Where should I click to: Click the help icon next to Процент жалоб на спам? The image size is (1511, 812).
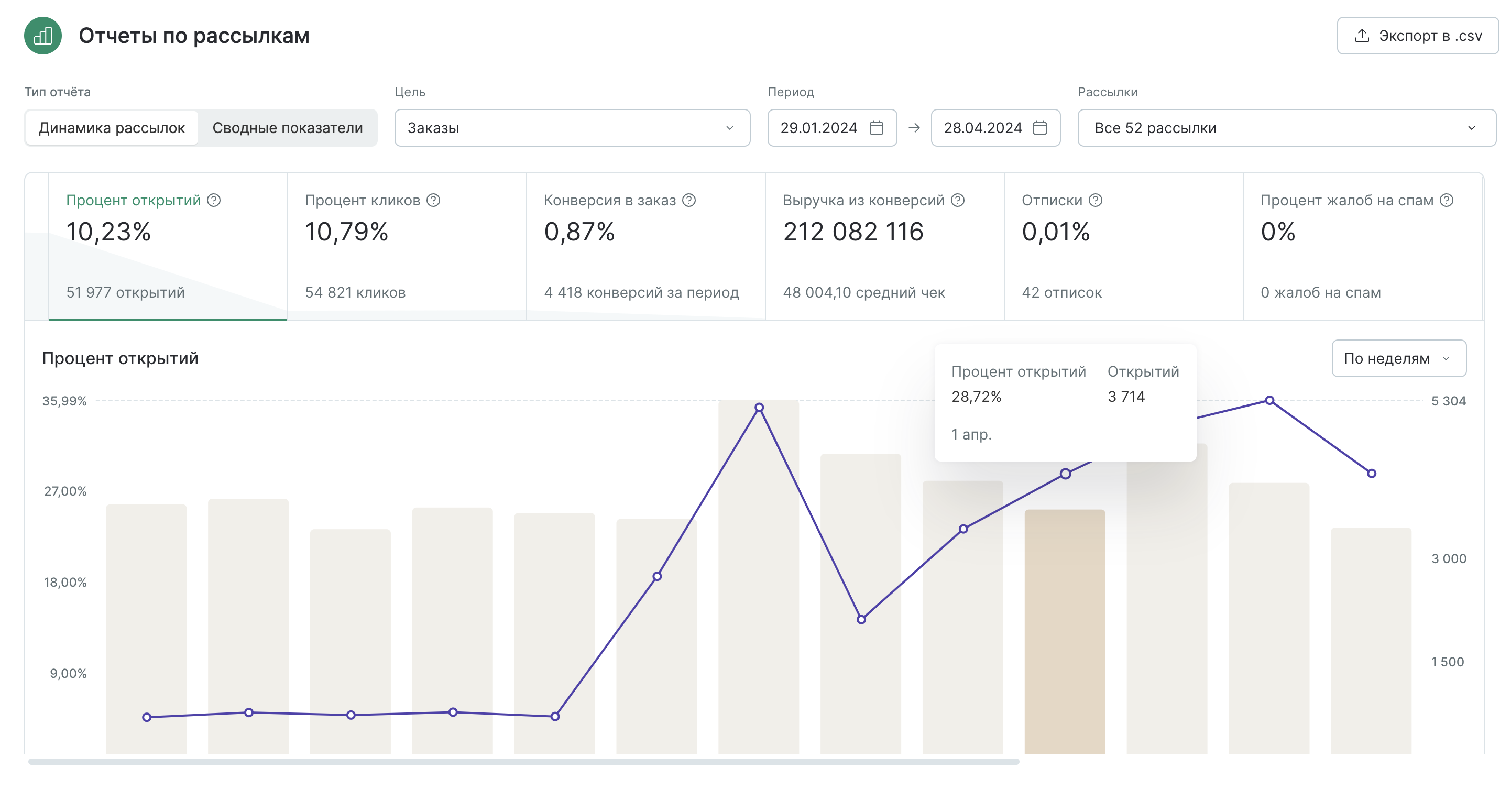coord(1447,200)
